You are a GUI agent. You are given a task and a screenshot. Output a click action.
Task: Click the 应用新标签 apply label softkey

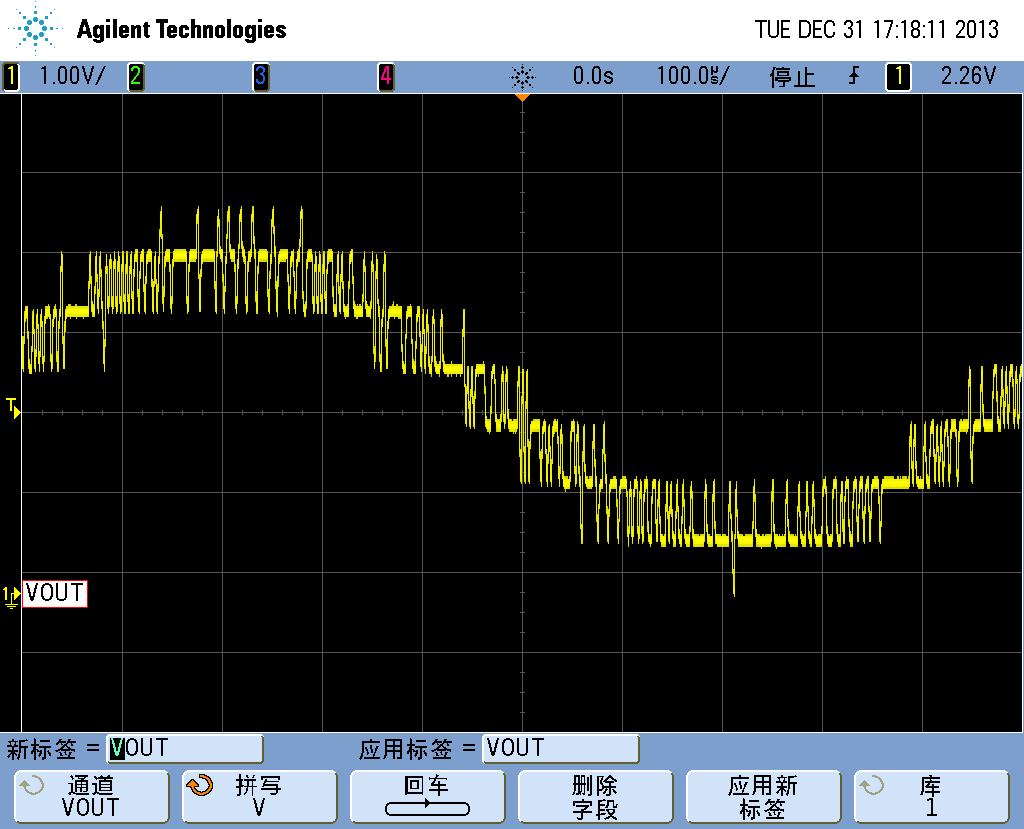(763, 796)
